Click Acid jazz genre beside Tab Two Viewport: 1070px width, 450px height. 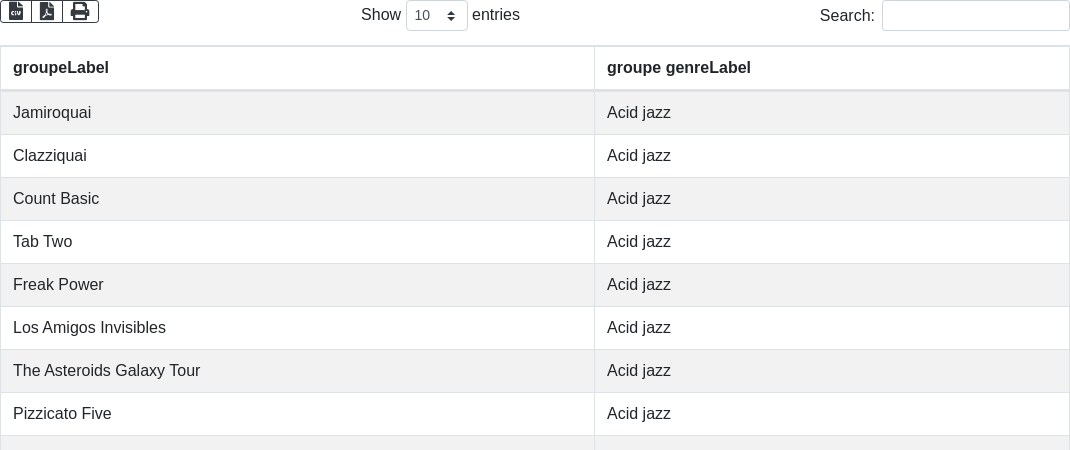pyautogui.click(x=639, y=242)
